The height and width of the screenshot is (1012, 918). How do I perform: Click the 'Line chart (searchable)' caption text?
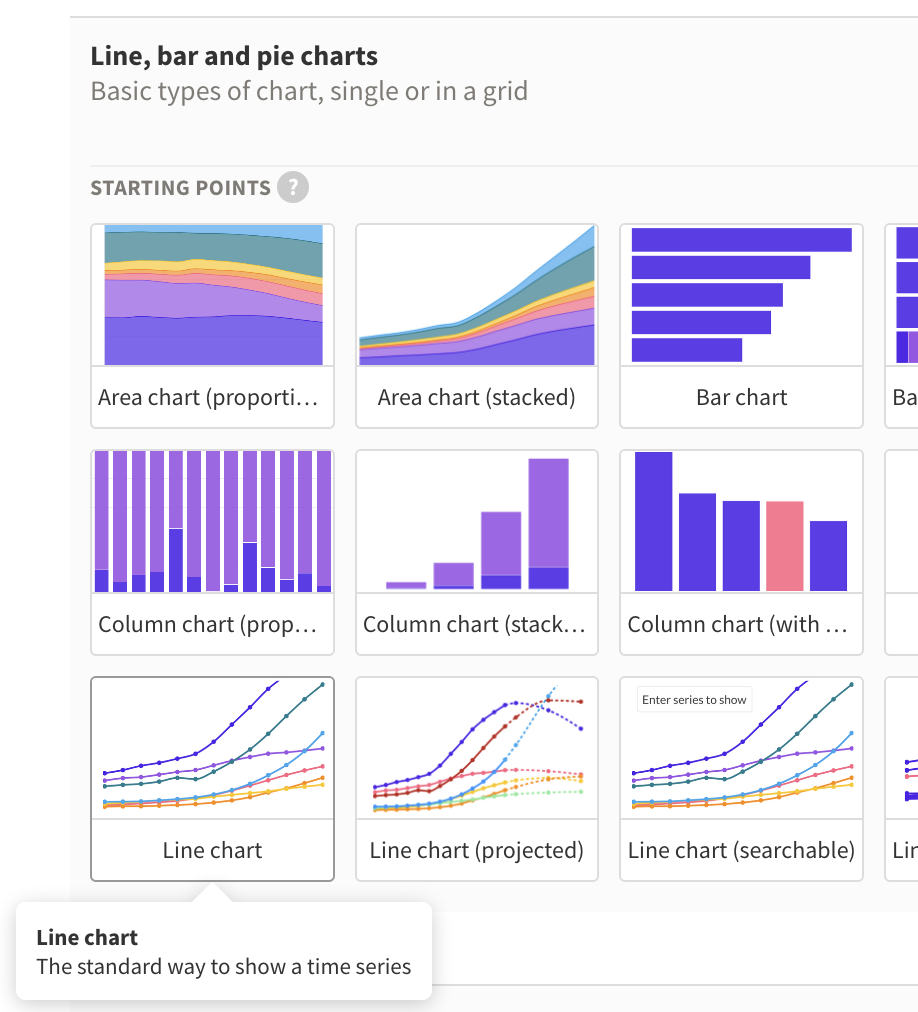tap(741, 850)
